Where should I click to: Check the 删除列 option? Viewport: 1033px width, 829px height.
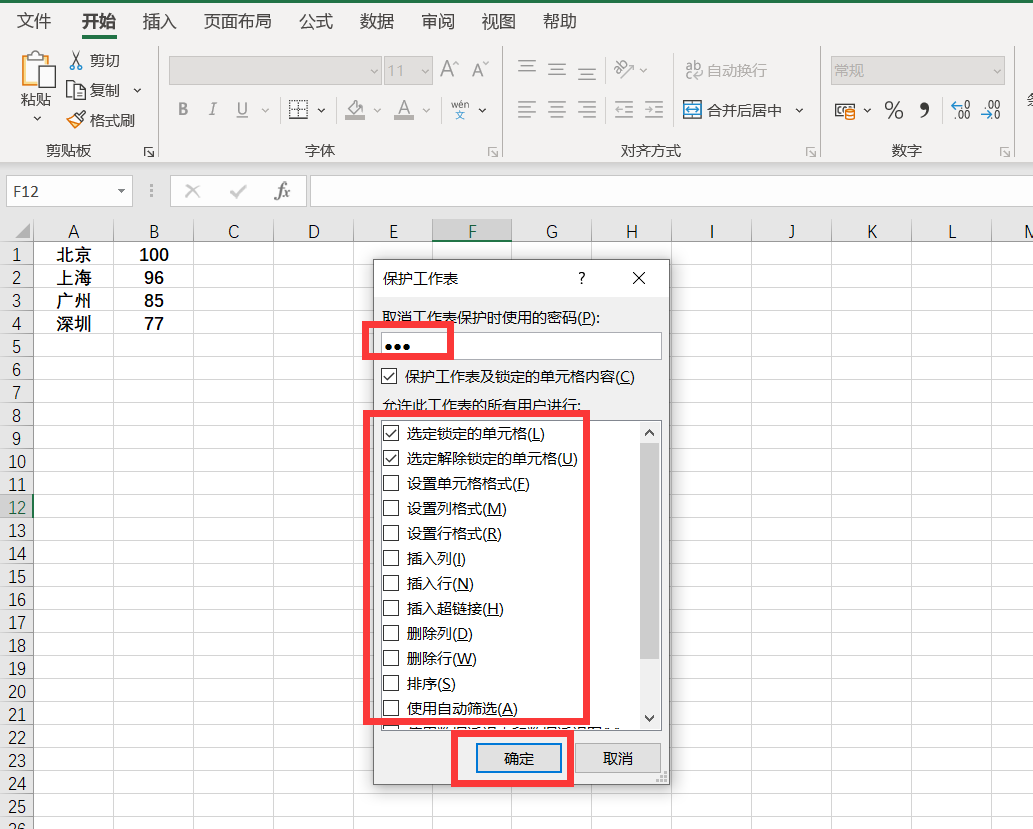click(391, 634)
